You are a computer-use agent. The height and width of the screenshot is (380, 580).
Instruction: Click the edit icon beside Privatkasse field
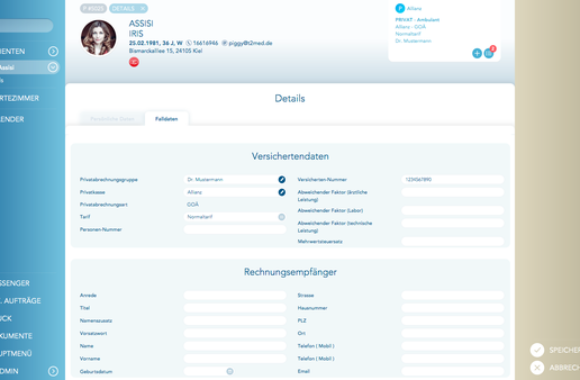pos(282,192)
